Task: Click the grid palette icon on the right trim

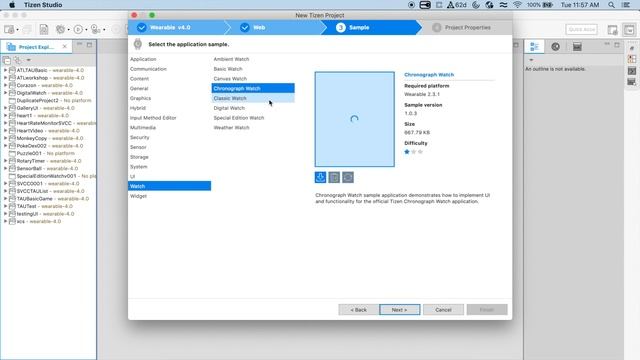Action: tap(632, 59)
